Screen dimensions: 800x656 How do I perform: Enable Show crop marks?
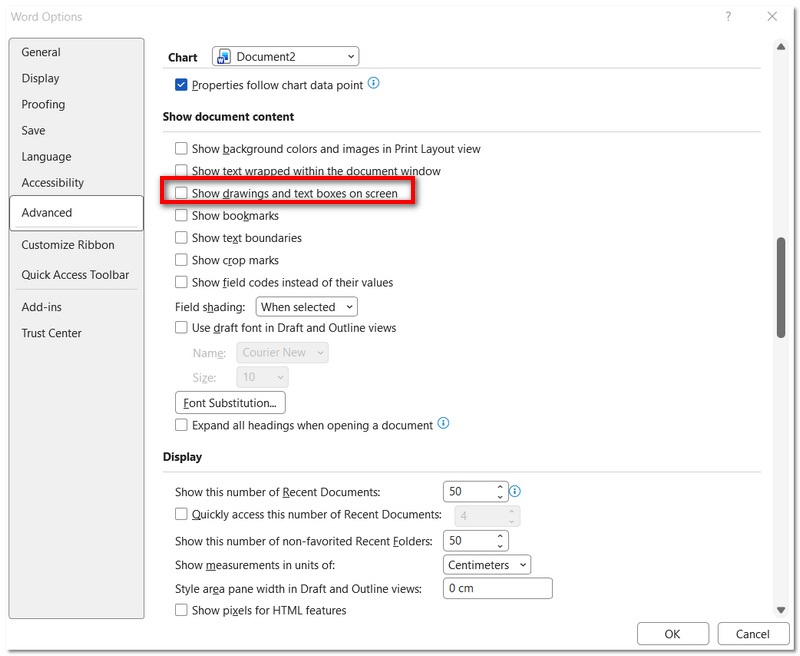pos(181,259)
